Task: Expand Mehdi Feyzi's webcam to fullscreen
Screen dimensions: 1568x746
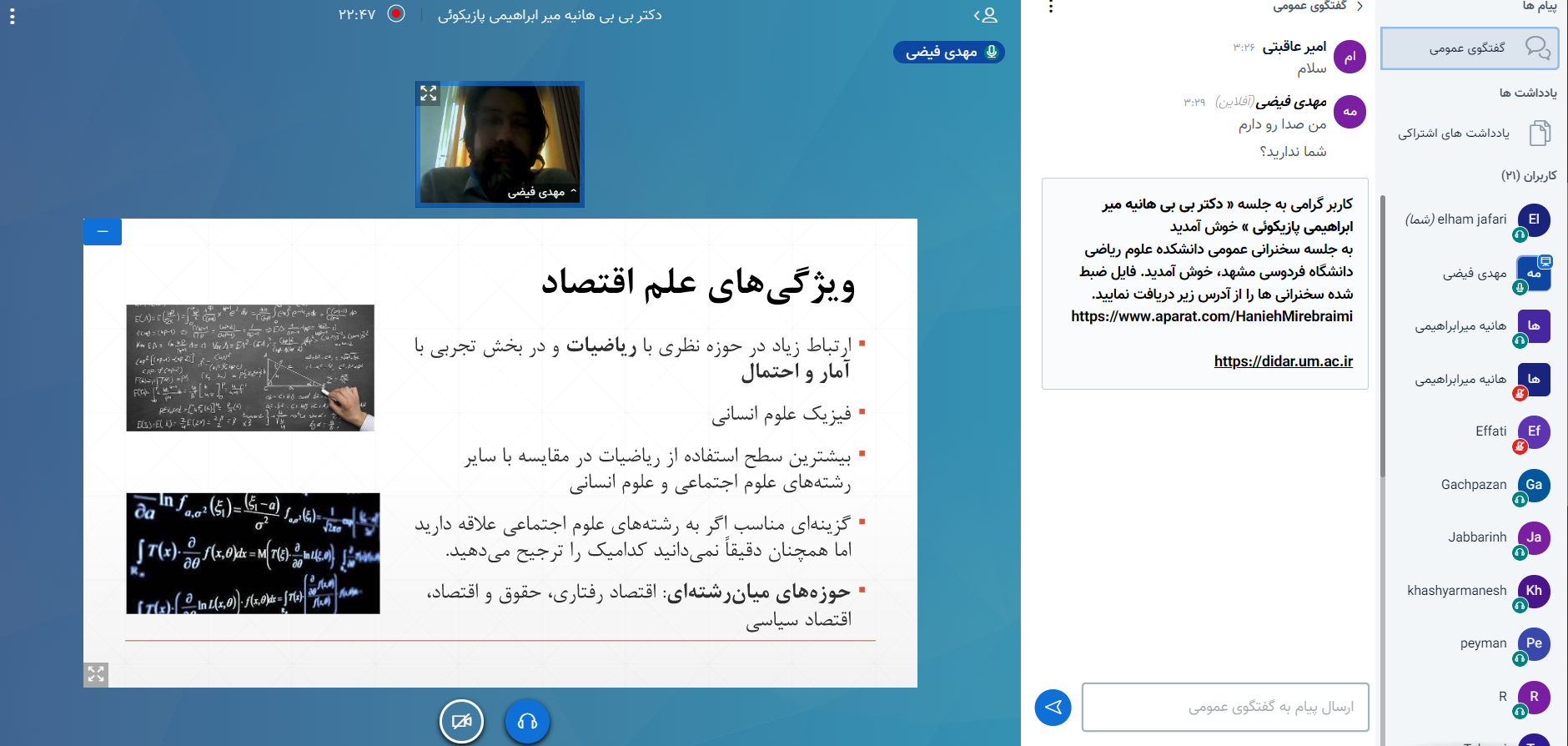Action: point(429,93)
